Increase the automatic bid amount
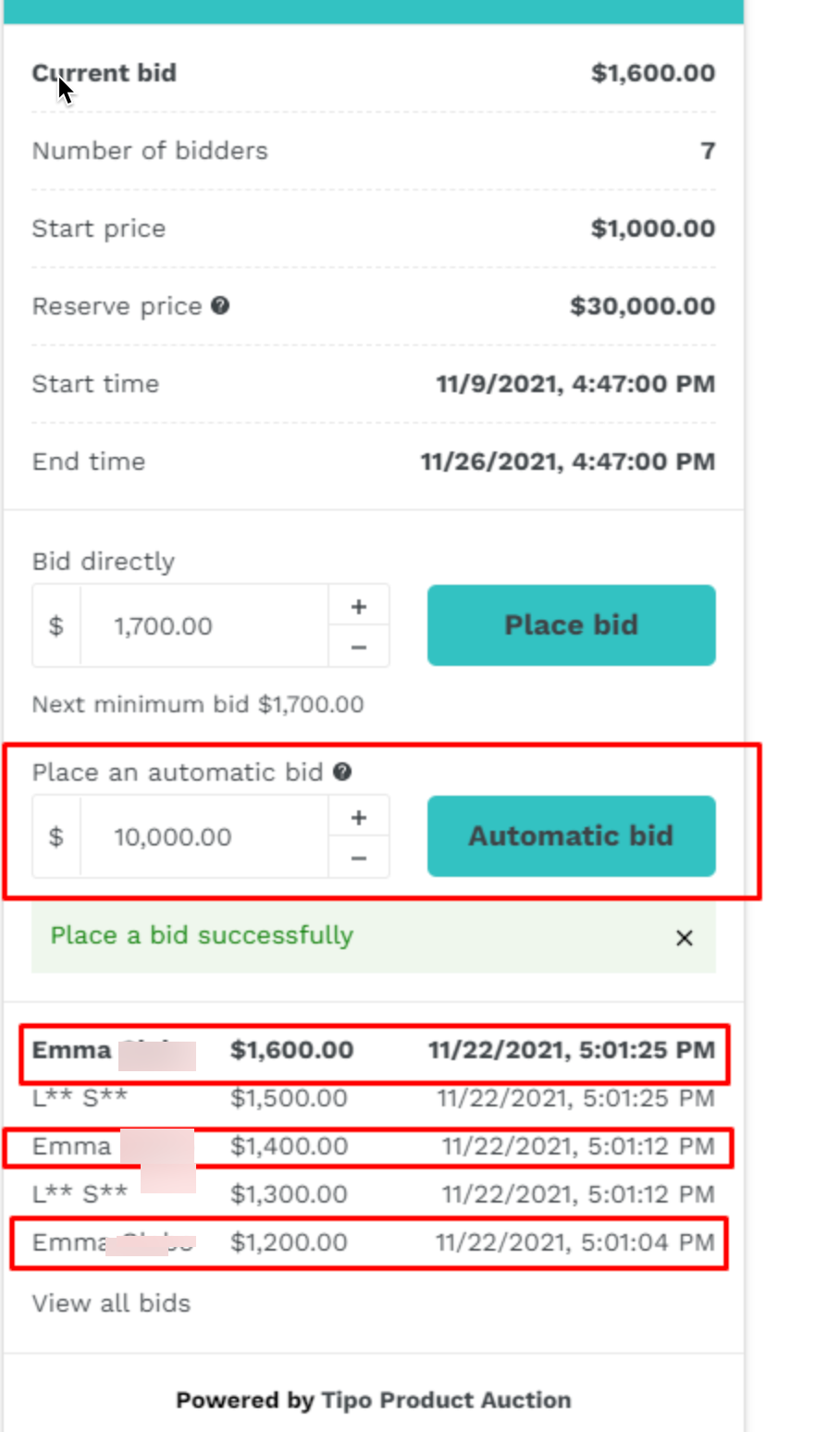The image size is (840, 1432). tap(359, 818)
